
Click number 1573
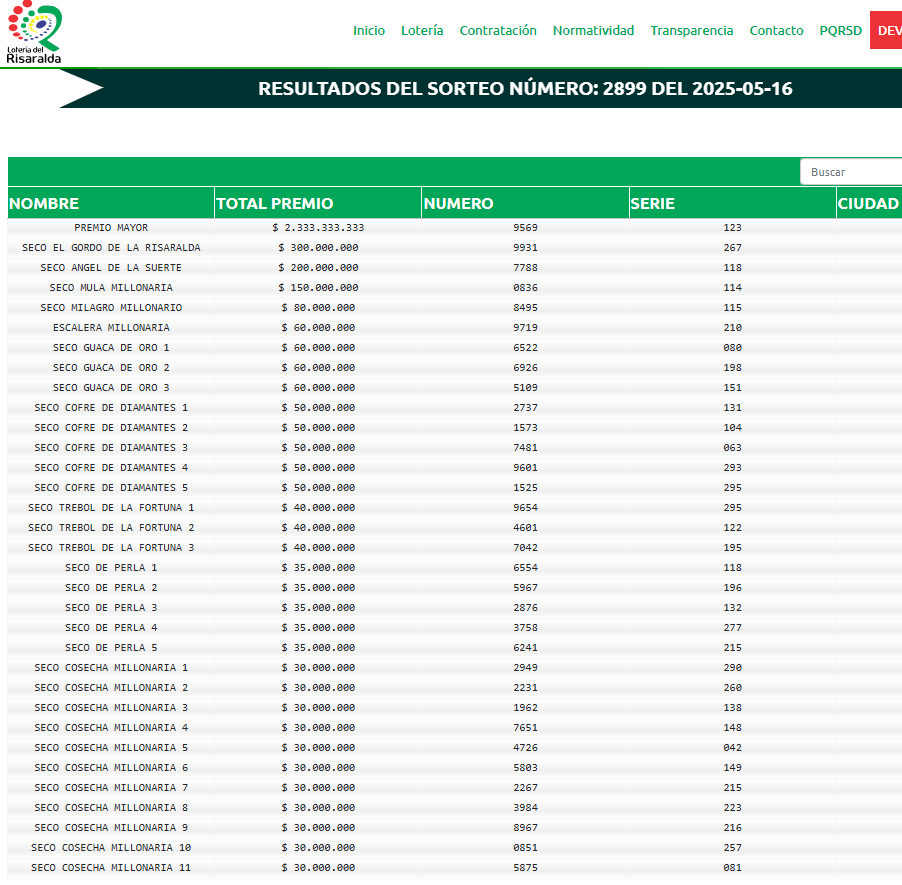coord(525,428)
